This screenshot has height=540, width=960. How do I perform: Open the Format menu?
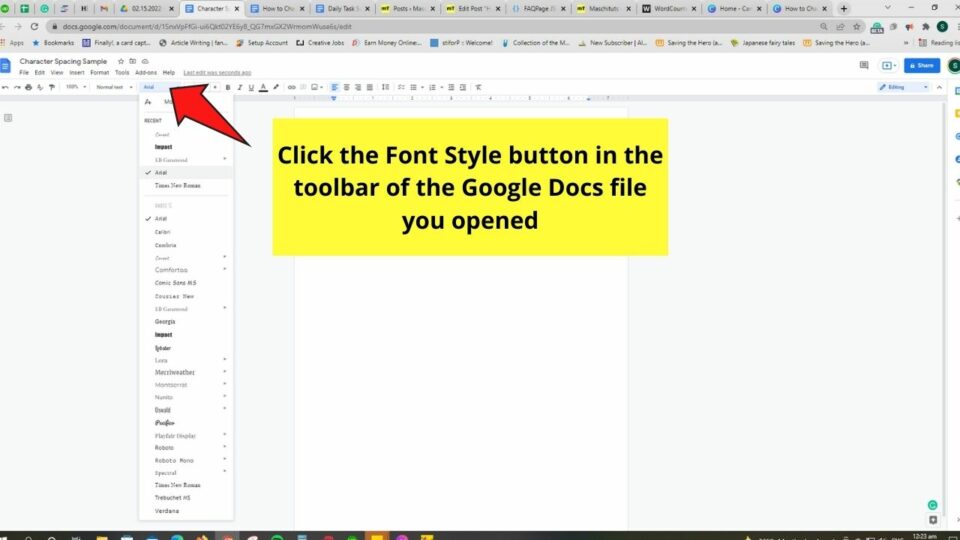99,73
